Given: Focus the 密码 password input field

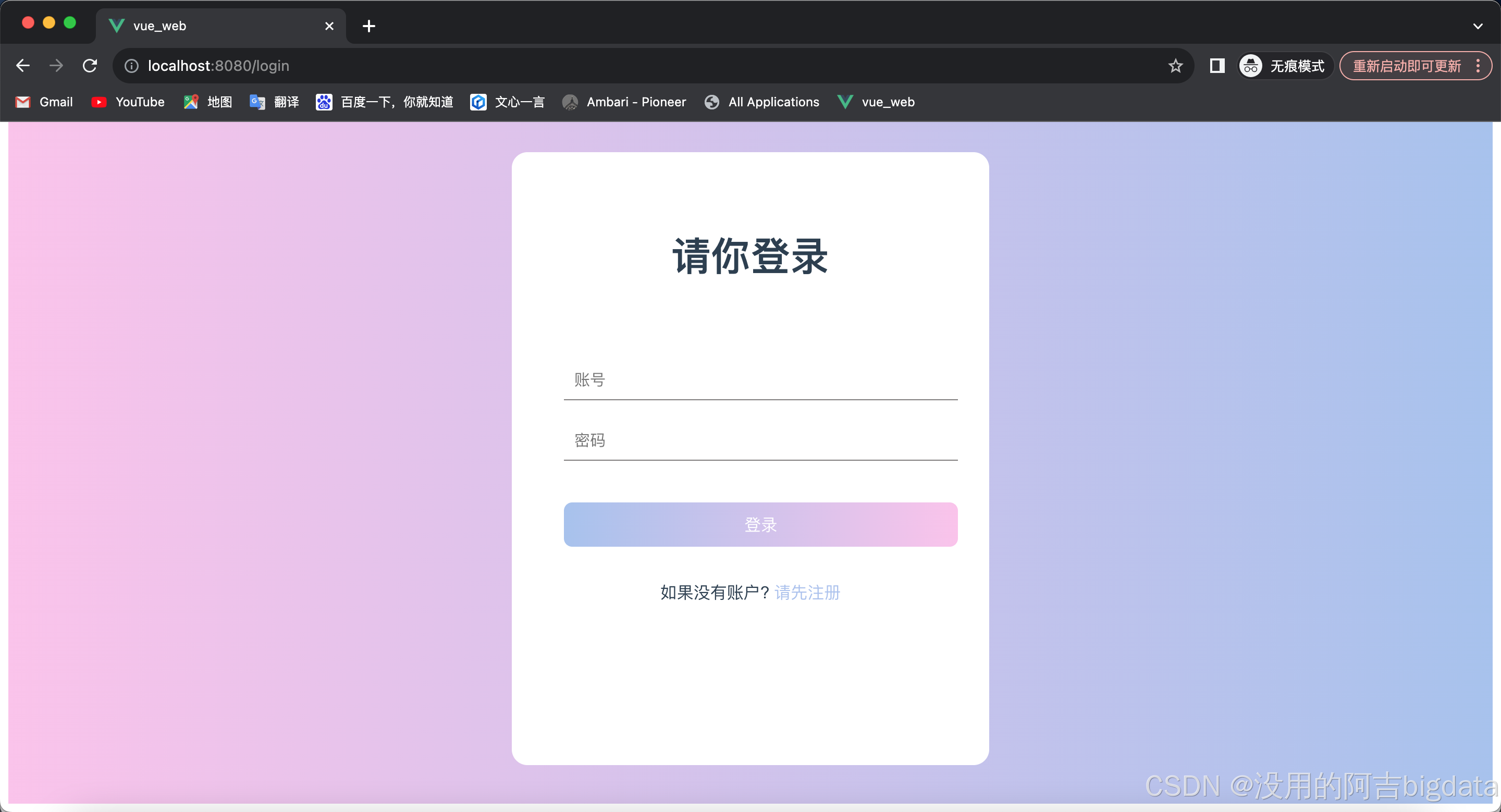Looking at the screenshot, I should tap(760, 440).
